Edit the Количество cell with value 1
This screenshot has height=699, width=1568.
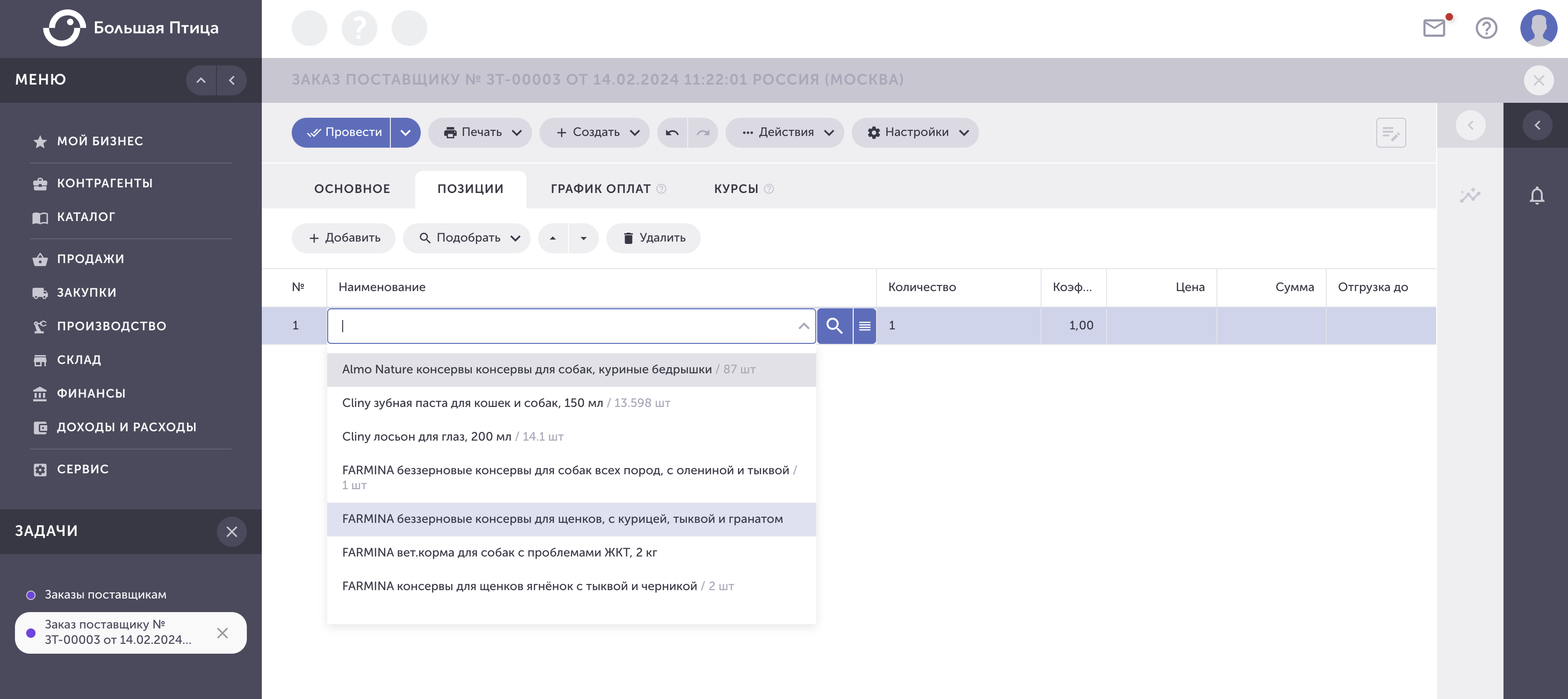coord(959,326)
